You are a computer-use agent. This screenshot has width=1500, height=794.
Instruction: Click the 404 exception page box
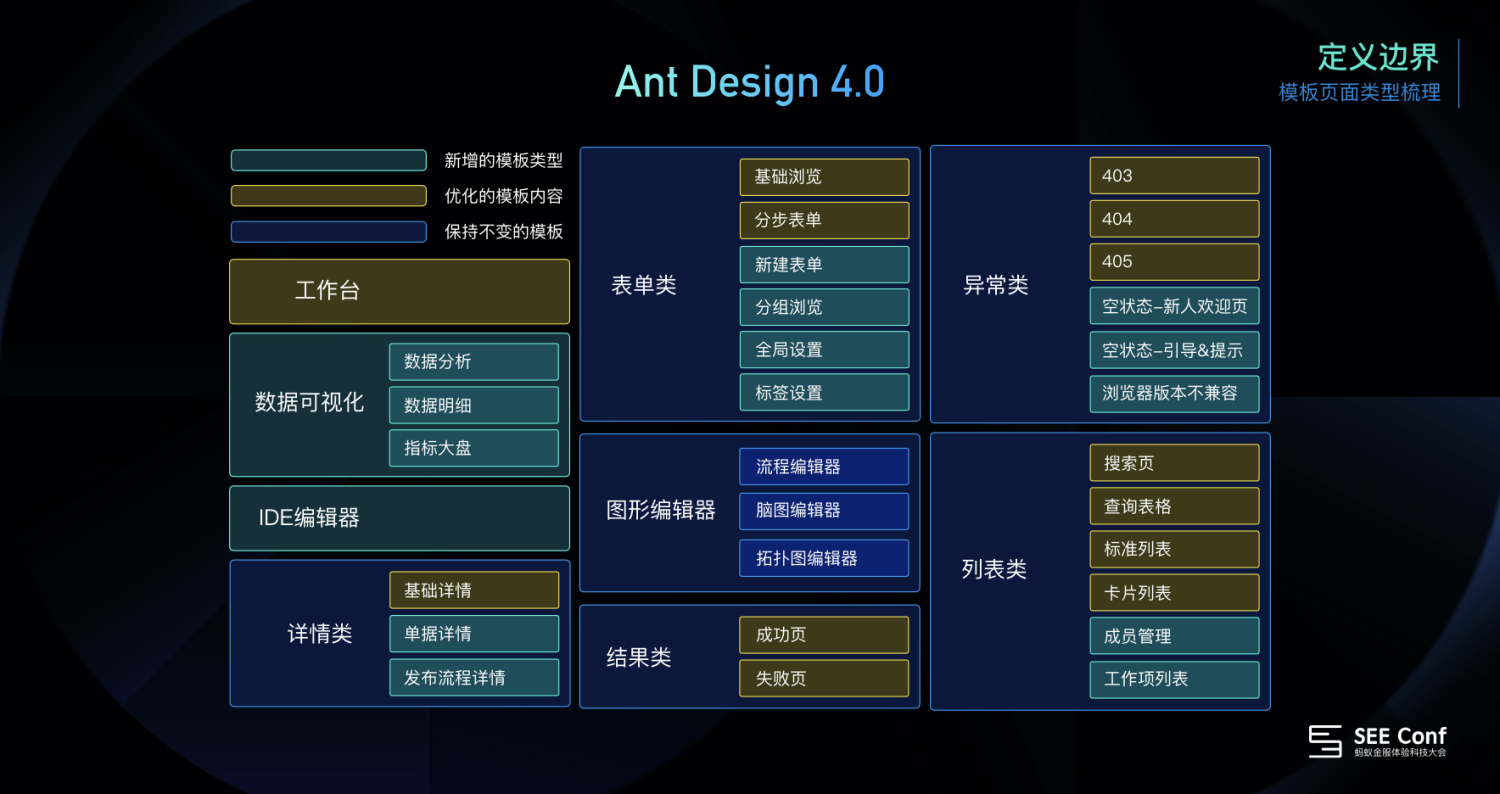(1174, 219)
